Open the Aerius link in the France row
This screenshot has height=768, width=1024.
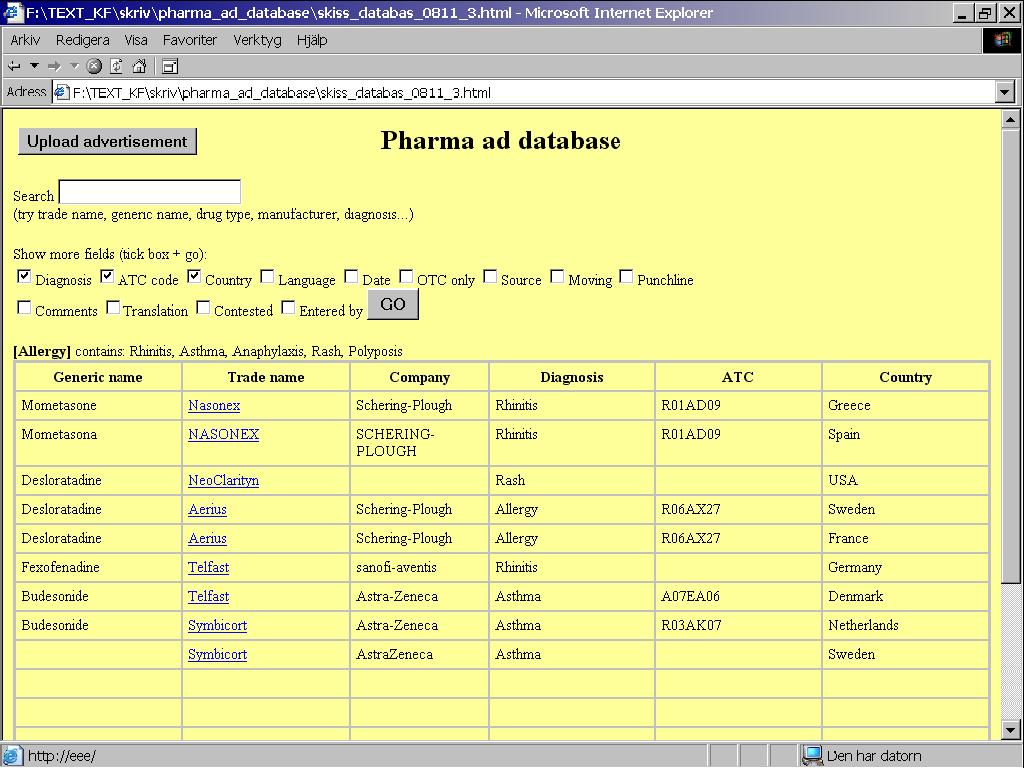coord(207,539)
